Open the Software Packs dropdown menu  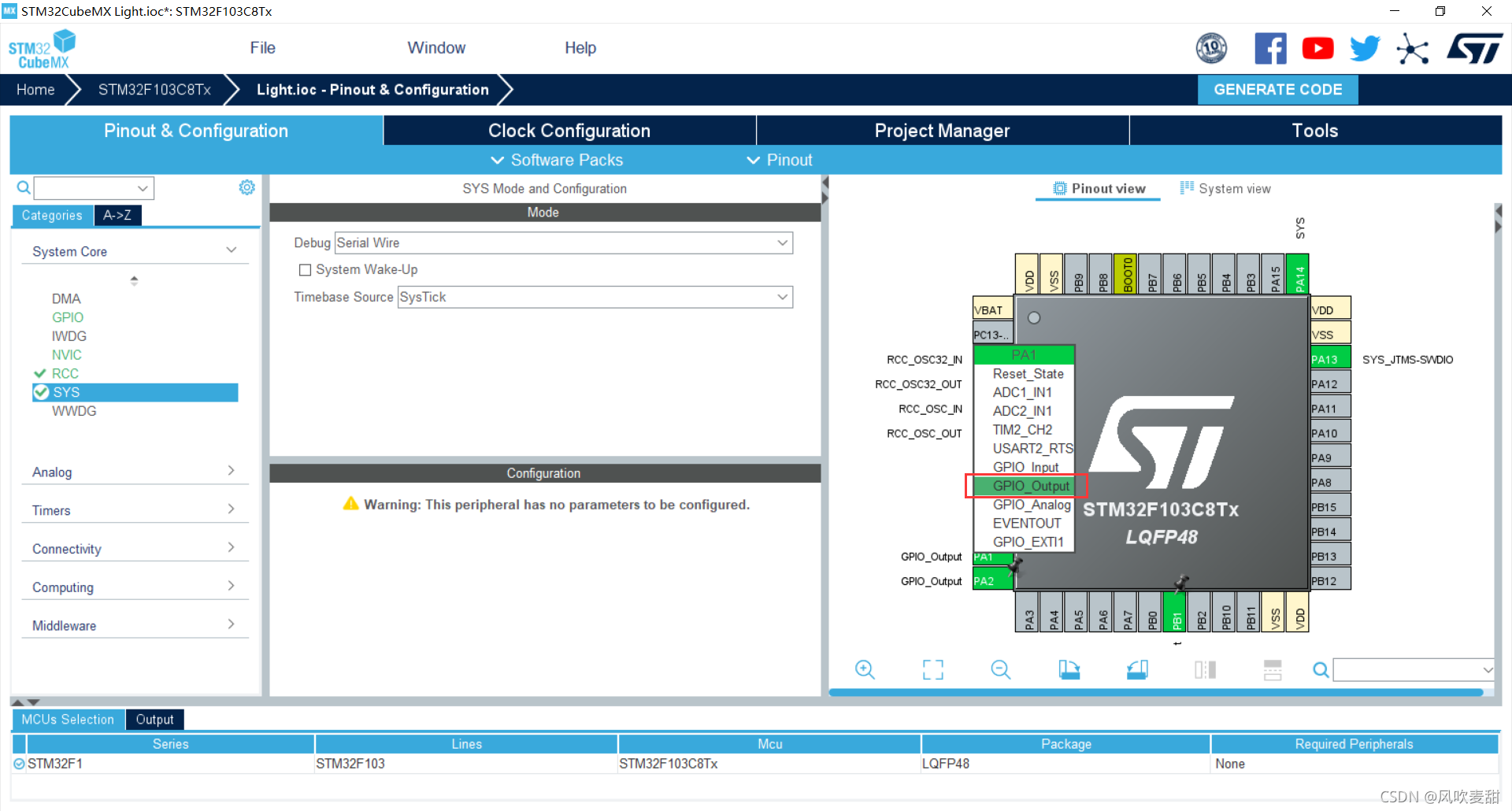coord(557,160)
